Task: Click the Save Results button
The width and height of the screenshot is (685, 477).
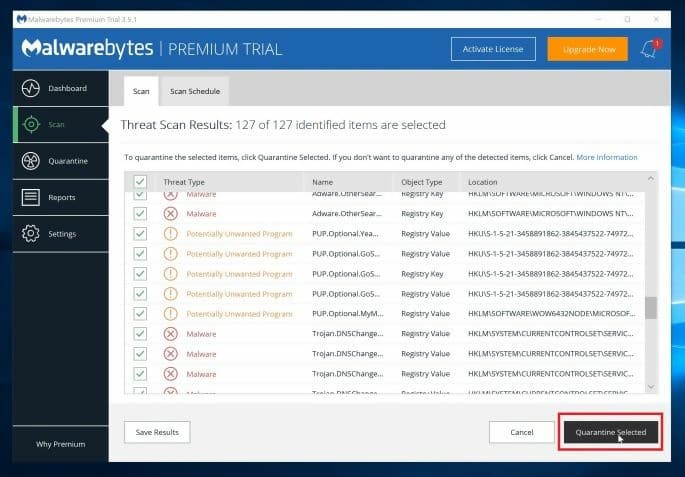Action: (x=157, y=432)
